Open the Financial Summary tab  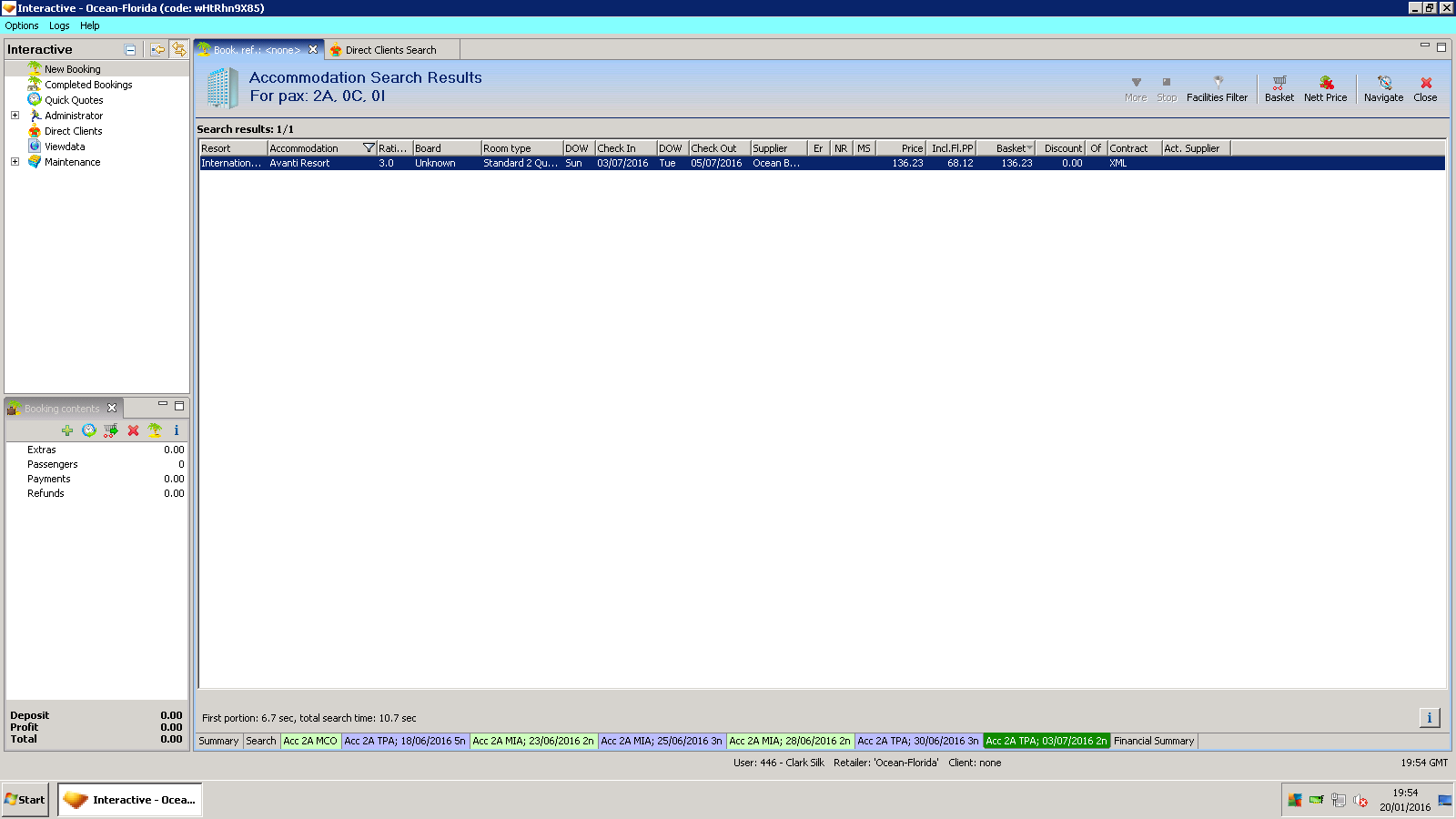pos(1154,741)
